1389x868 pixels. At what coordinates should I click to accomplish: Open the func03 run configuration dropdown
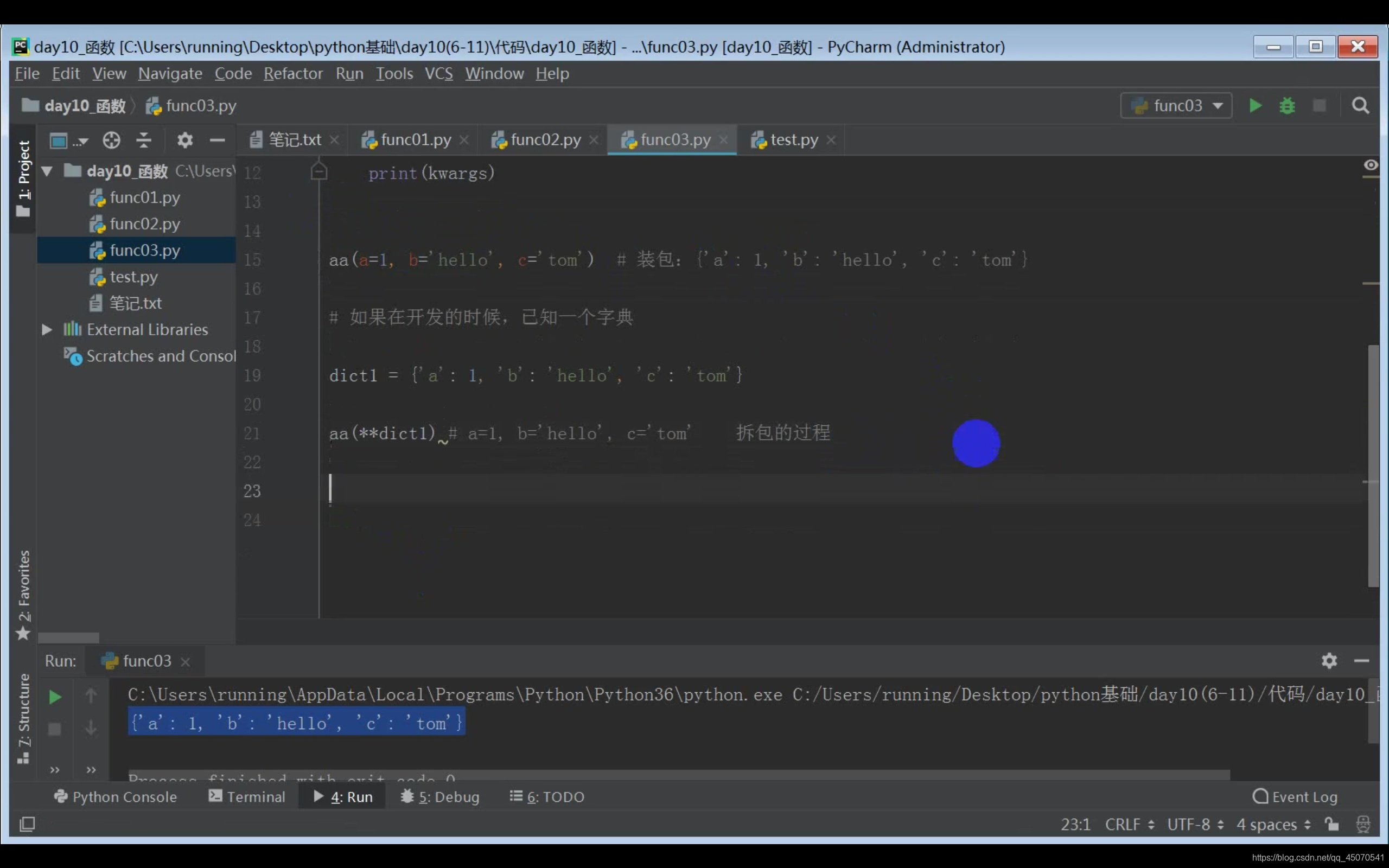1177,106
